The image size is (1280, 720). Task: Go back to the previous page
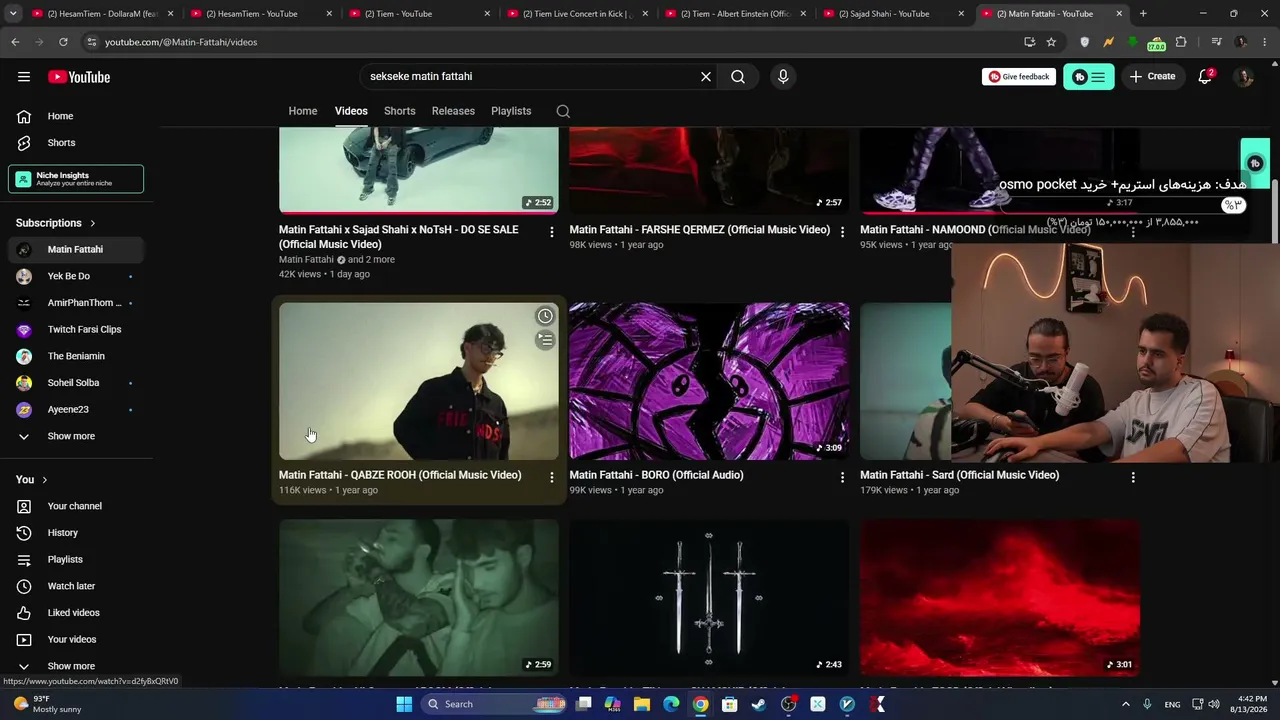coord(15,42)
